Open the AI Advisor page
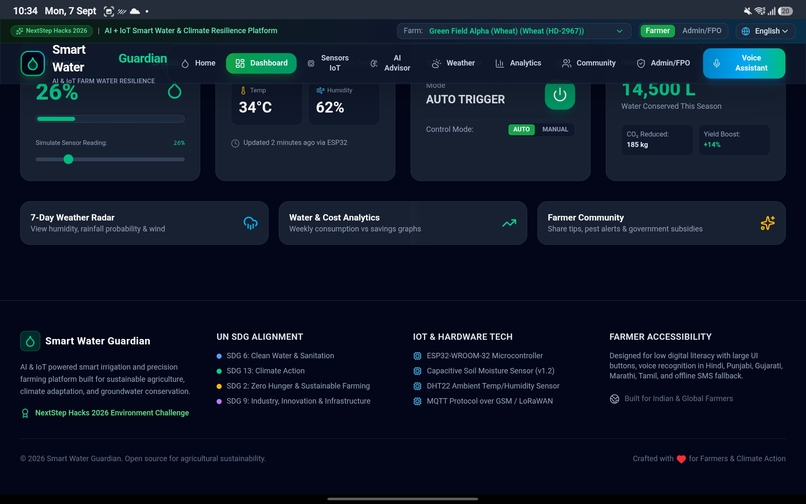The image size is (806, 504). [x=390, y=63]
